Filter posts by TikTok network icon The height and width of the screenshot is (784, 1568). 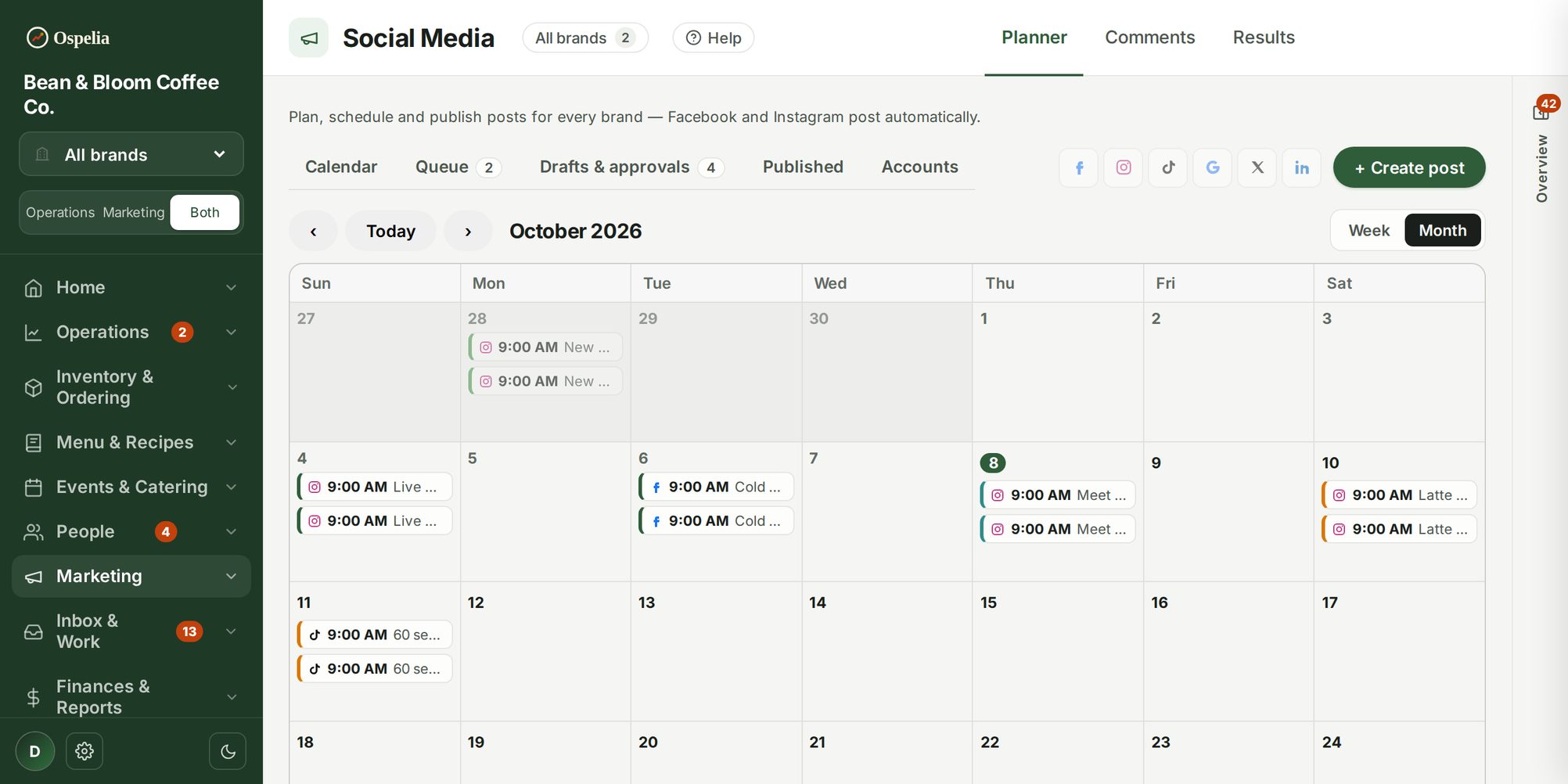[1168, 167]
